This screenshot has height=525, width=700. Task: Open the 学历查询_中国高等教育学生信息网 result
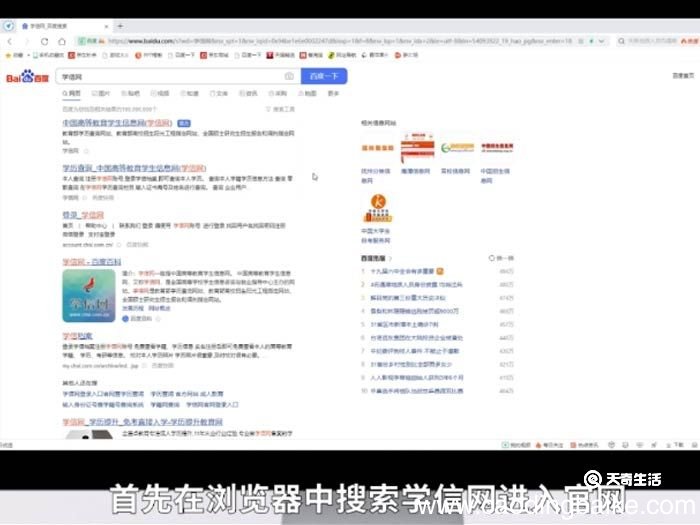[134, 168]
